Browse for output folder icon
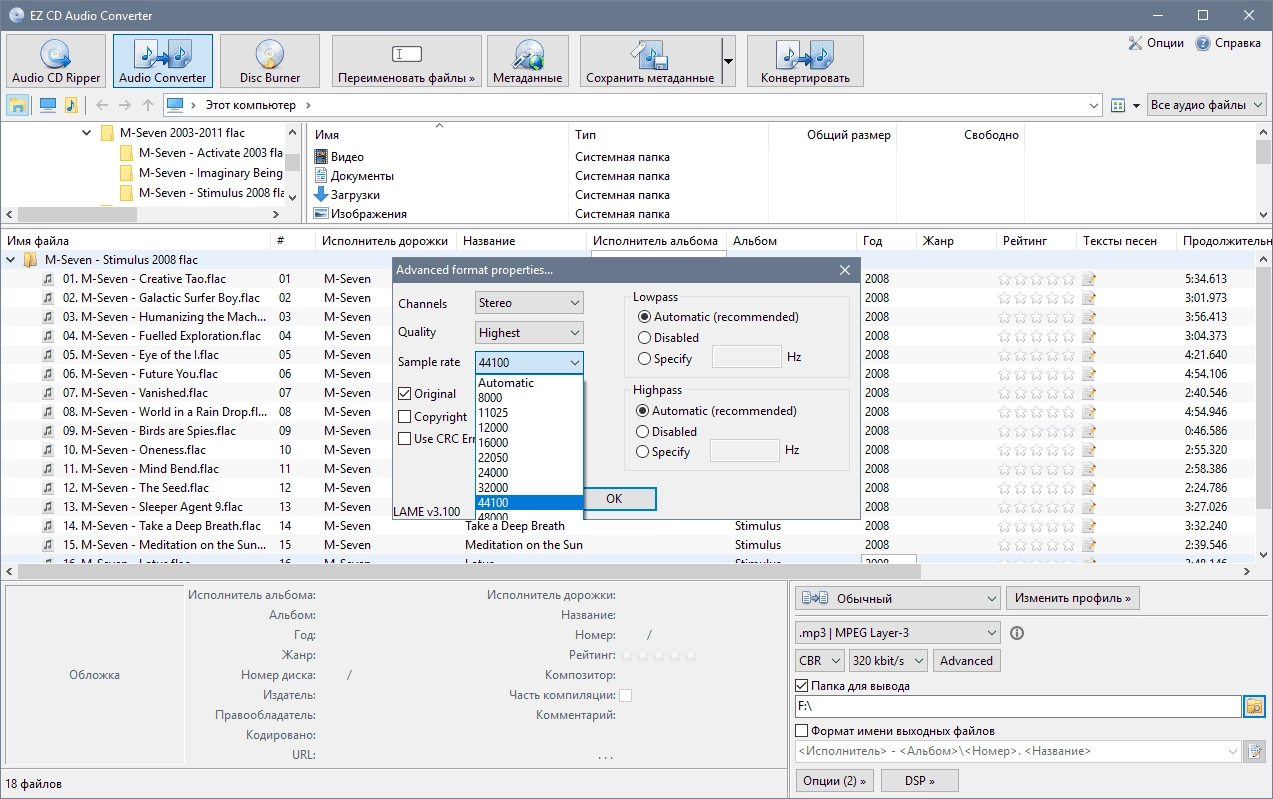Image resolution: width=1273 pixels, height=799 pixels. tap(1254, 707)
